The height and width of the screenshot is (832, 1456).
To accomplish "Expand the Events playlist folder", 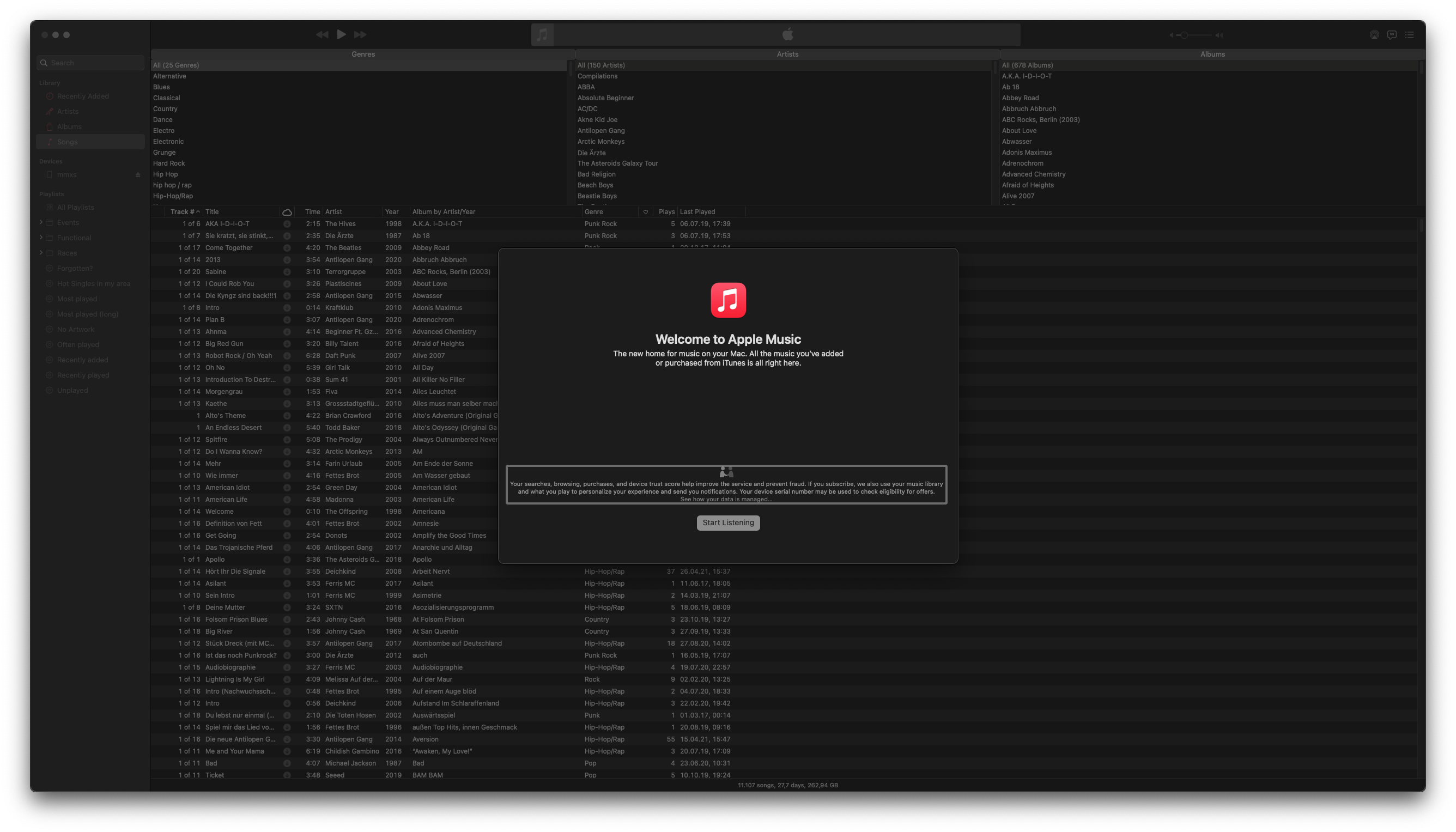I will 41,222.
